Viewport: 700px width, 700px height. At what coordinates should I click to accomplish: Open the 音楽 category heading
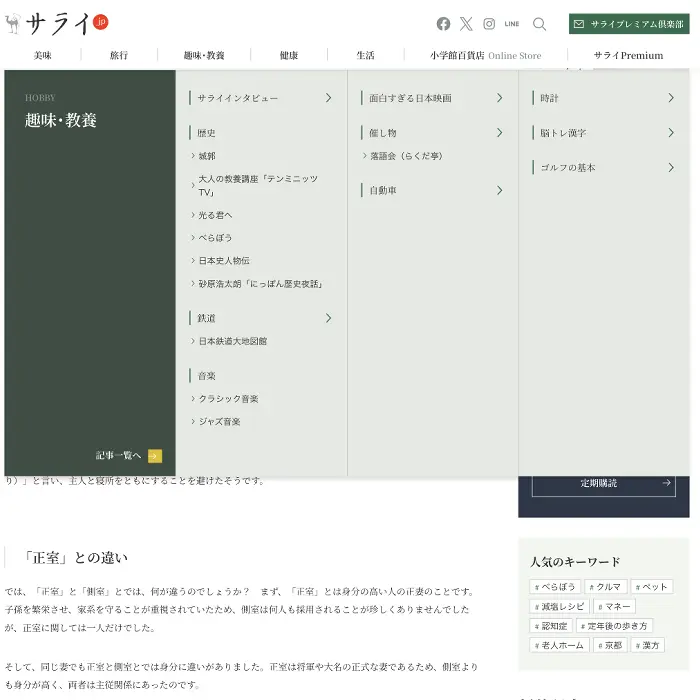coord(206,376)
